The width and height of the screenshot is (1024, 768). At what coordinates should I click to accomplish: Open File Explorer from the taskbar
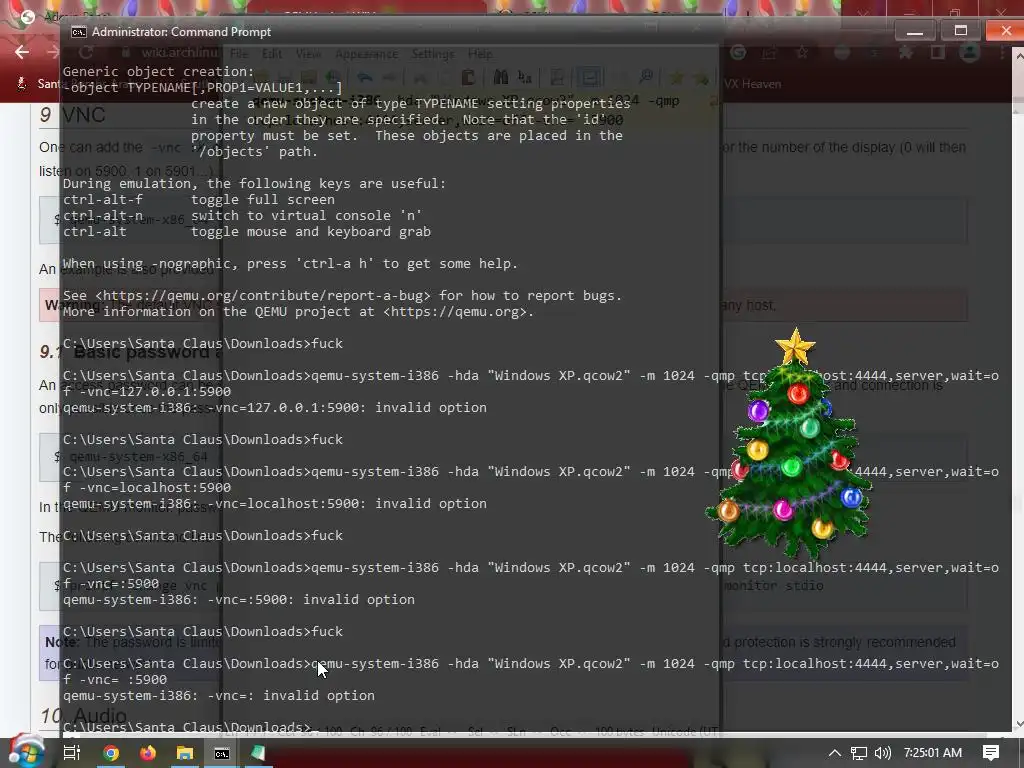[185, 753]
